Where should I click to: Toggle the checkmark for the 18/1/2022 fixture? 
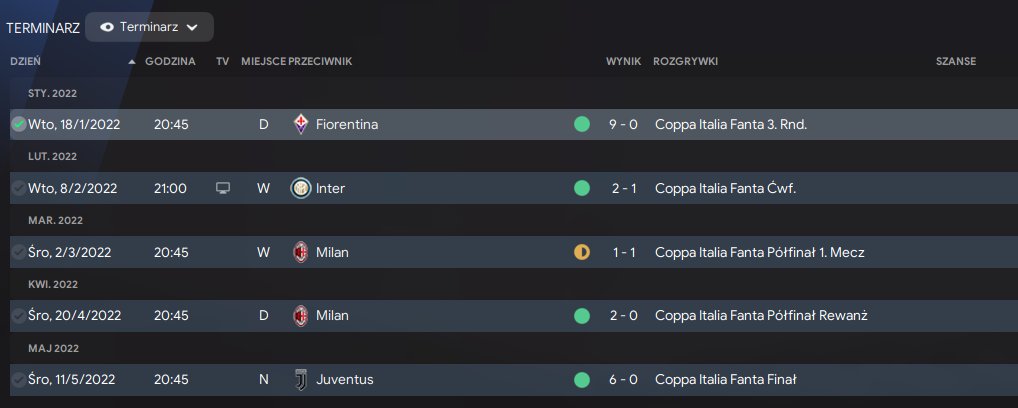tap(18, 124)
